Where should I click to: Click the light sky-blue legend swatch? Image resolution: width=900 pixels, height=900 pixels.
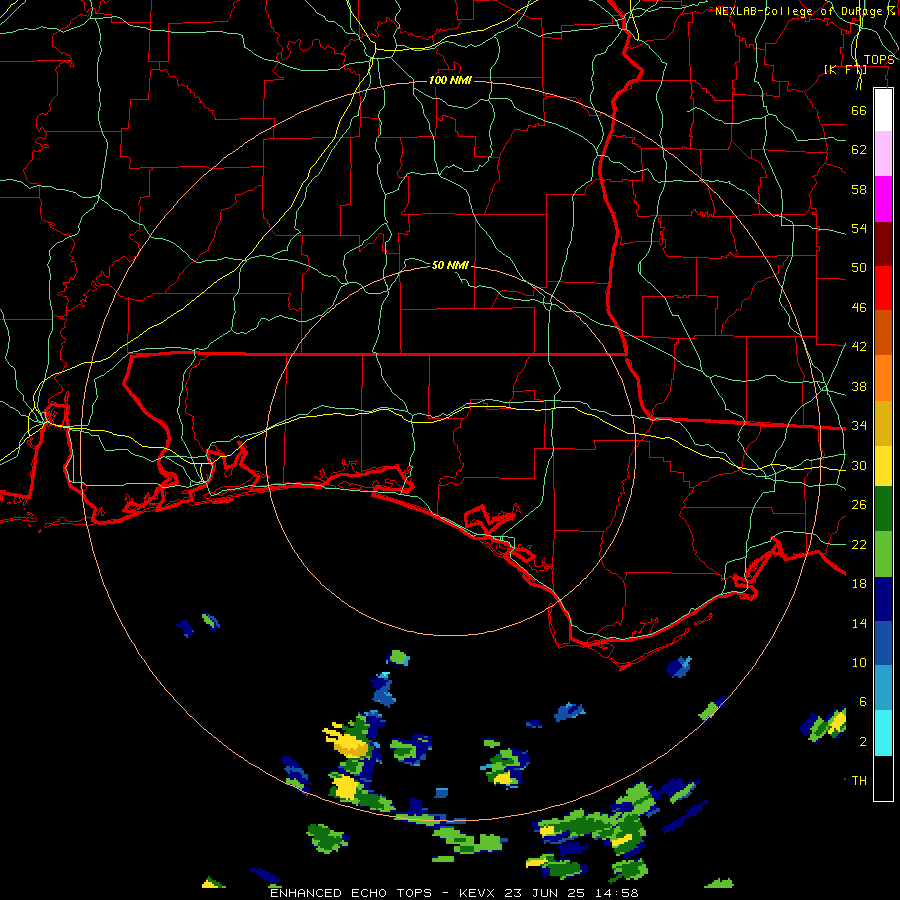point(883,688)
